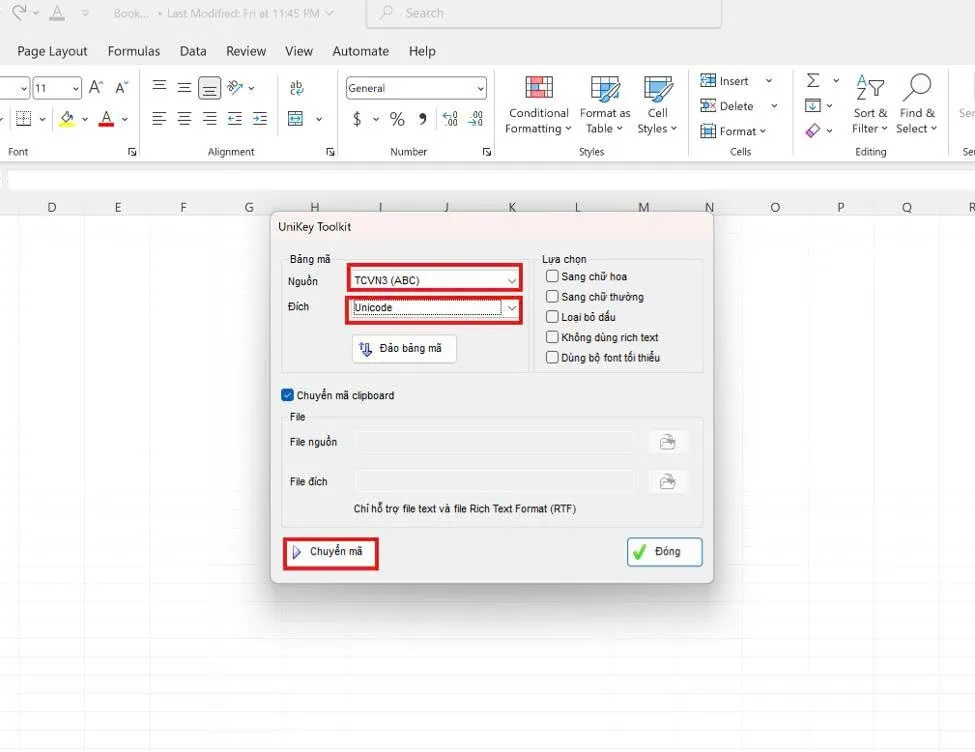Image resolution: width=975 pixels, height=752 pixels.
Task: Click the Fill down icon in Editing
Action: coord(813,105)
